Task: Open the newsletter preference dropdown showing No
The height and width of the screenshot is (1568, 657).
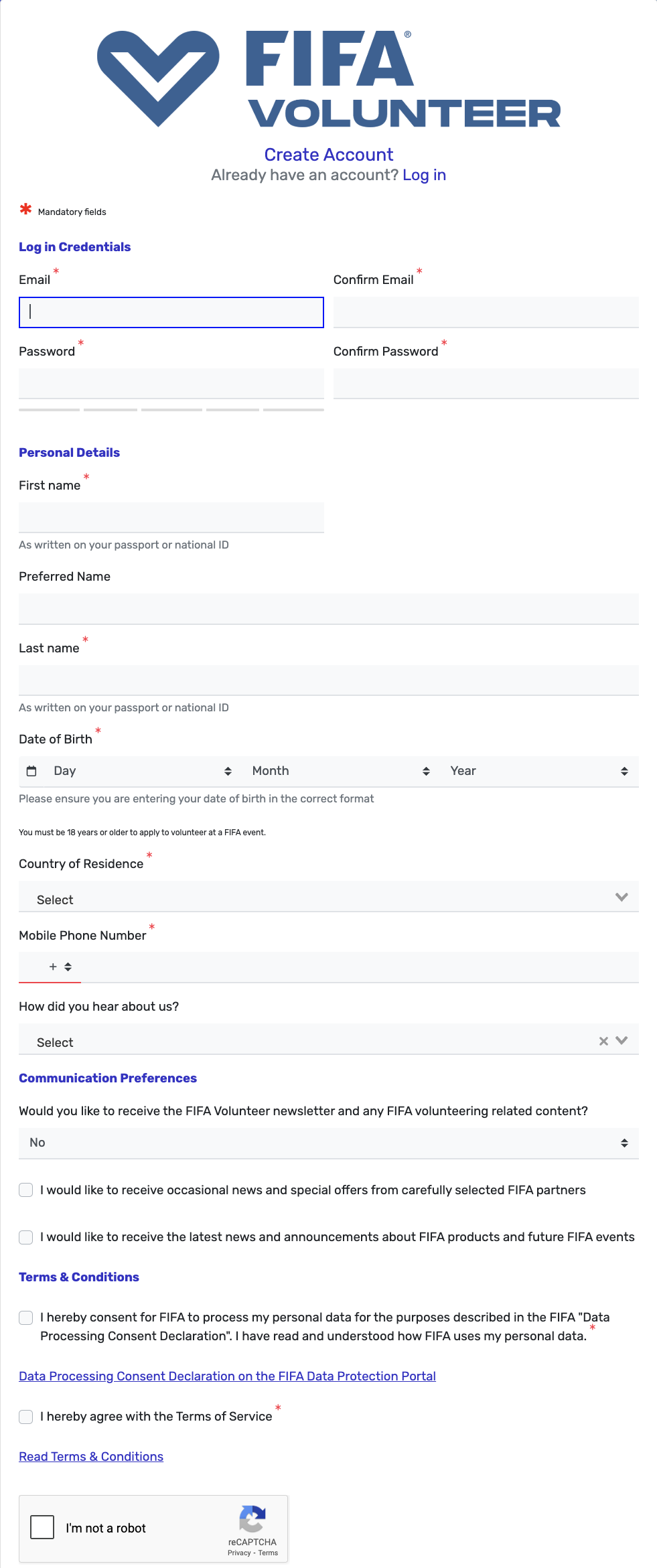Action: (x=328, y=1143)
